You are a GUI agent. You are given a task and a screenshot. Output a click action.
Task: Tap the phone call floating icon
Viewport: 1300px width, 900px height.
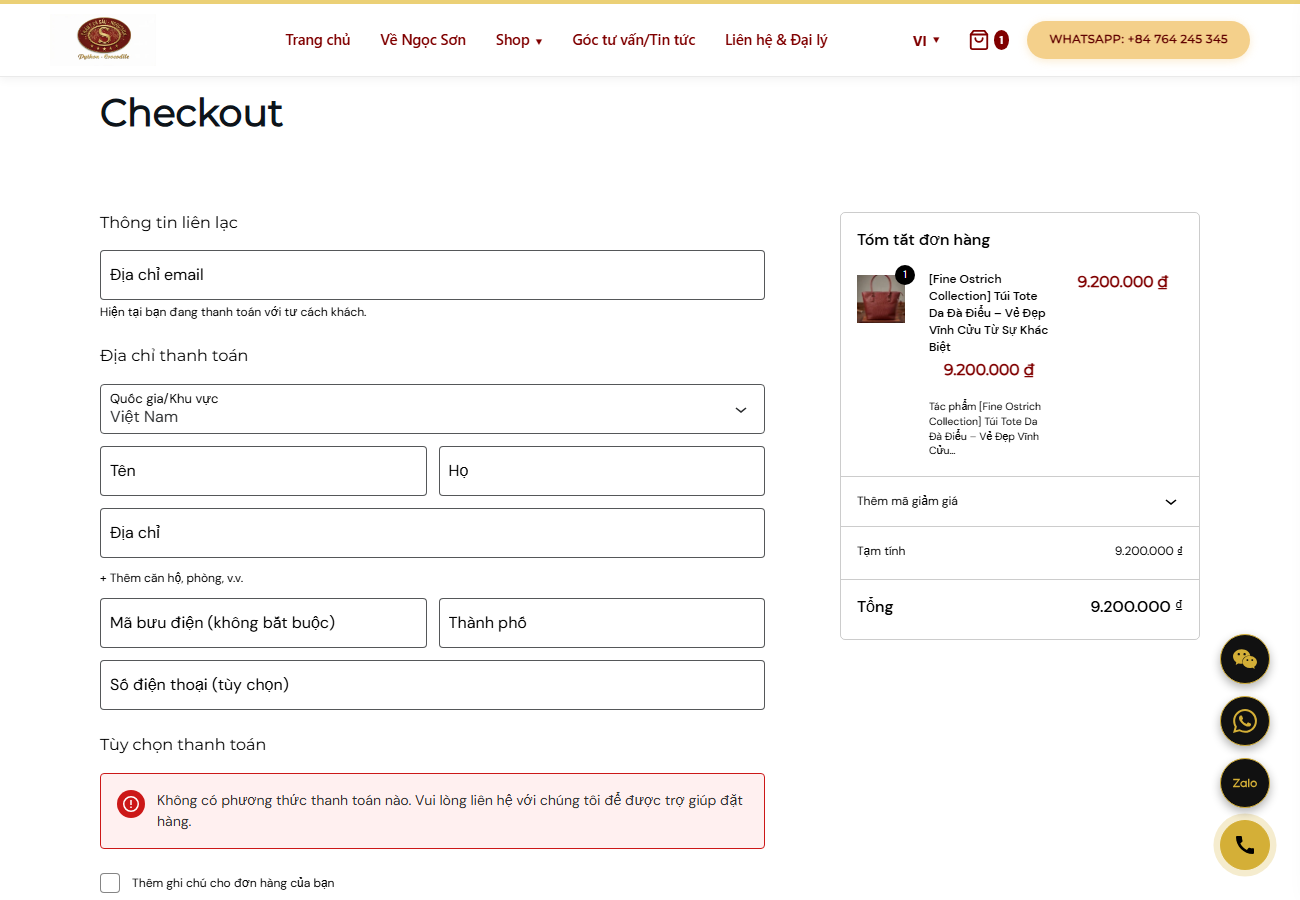tap(1245, 845)
